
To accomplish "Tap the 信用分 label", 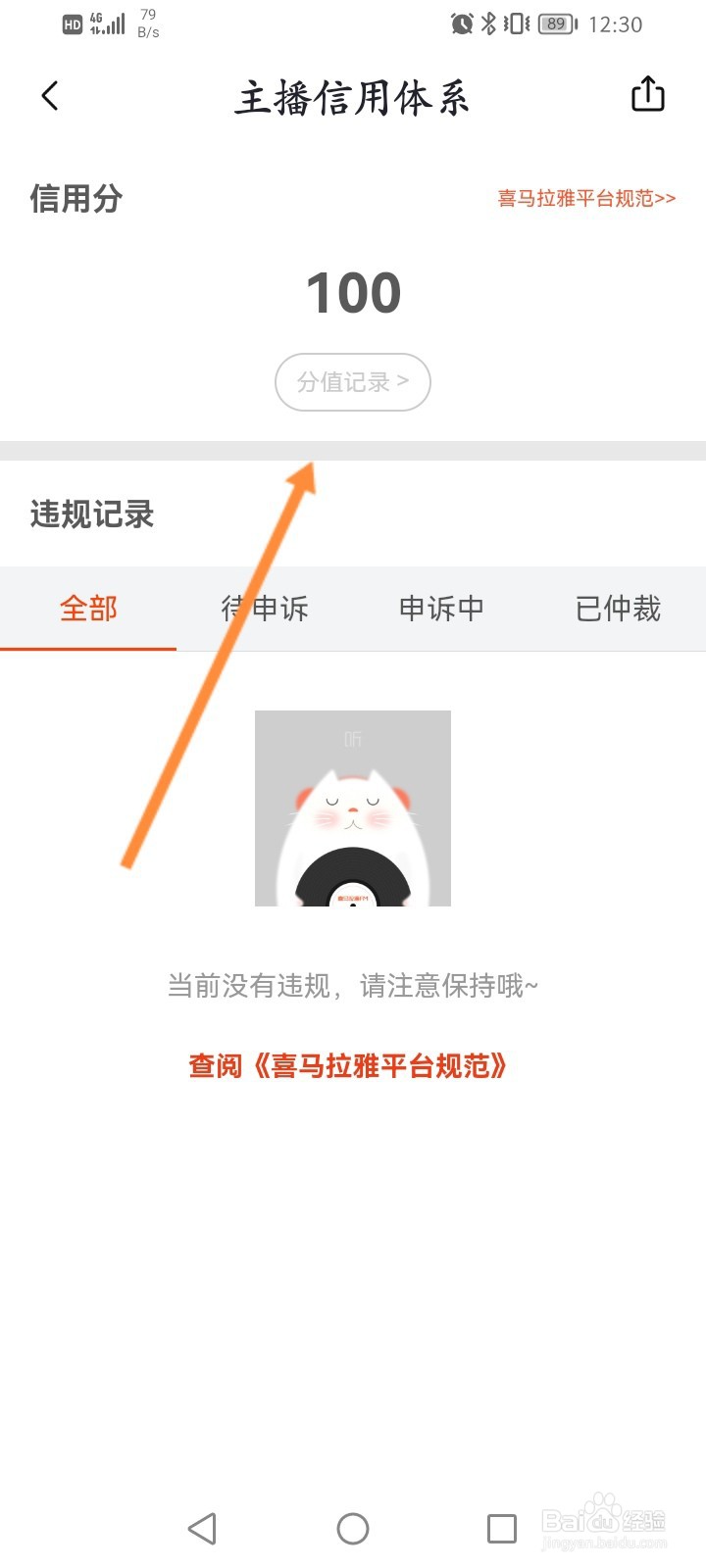I will [x=76, y=198].
